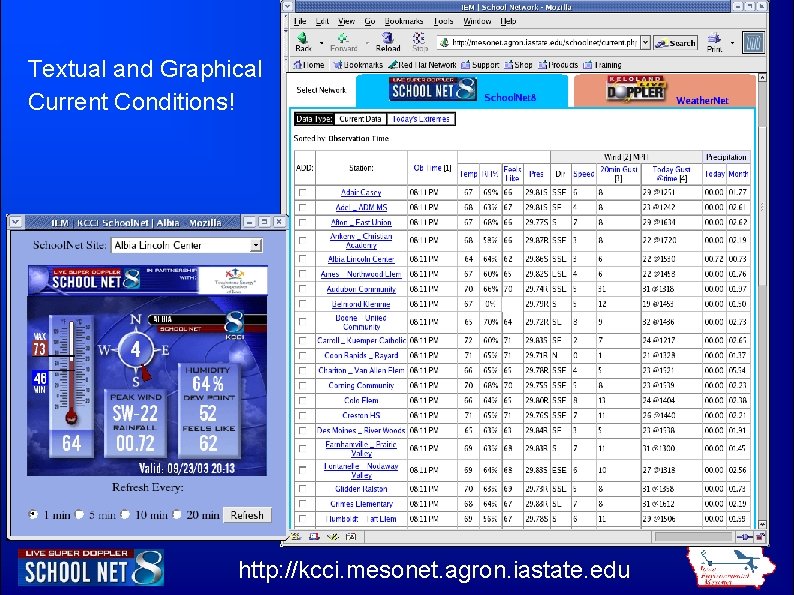The width and height of the screenshot is (794, 595).
Task: Click the Search button
Action: pos(676,43)
